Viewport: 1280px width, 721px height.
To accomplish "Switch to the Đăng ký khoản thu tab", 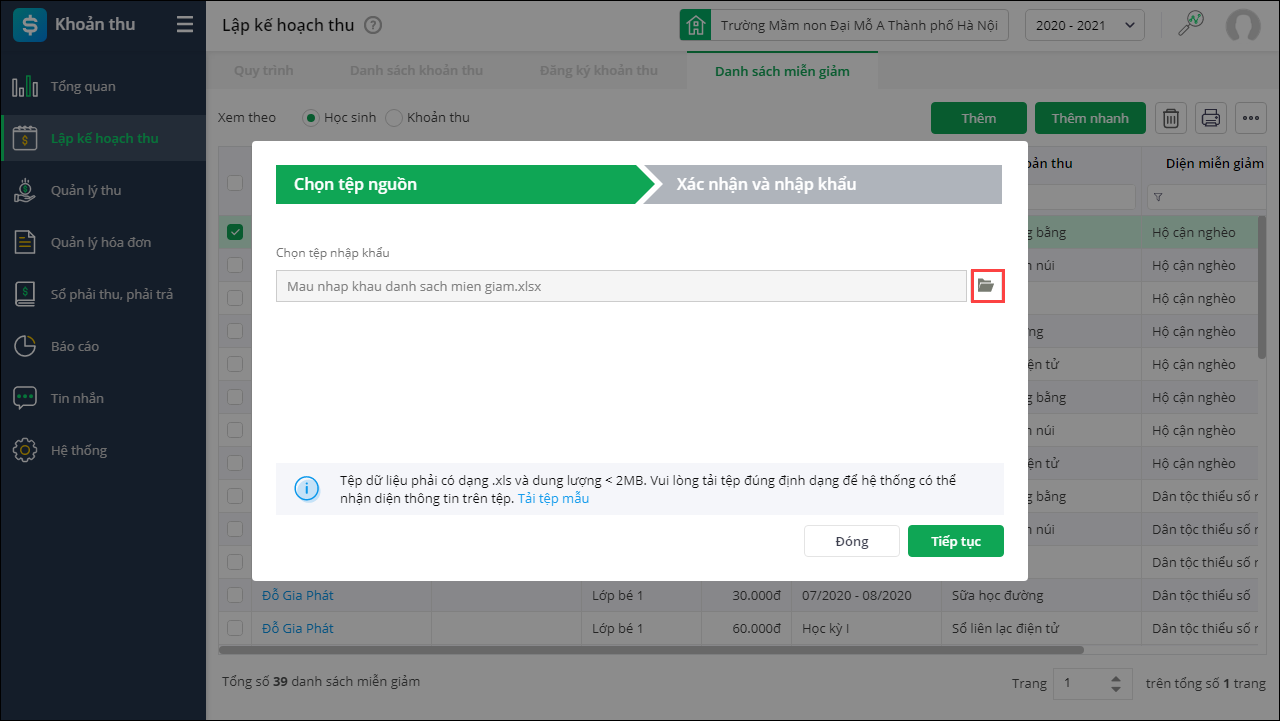I will (598, 71).
